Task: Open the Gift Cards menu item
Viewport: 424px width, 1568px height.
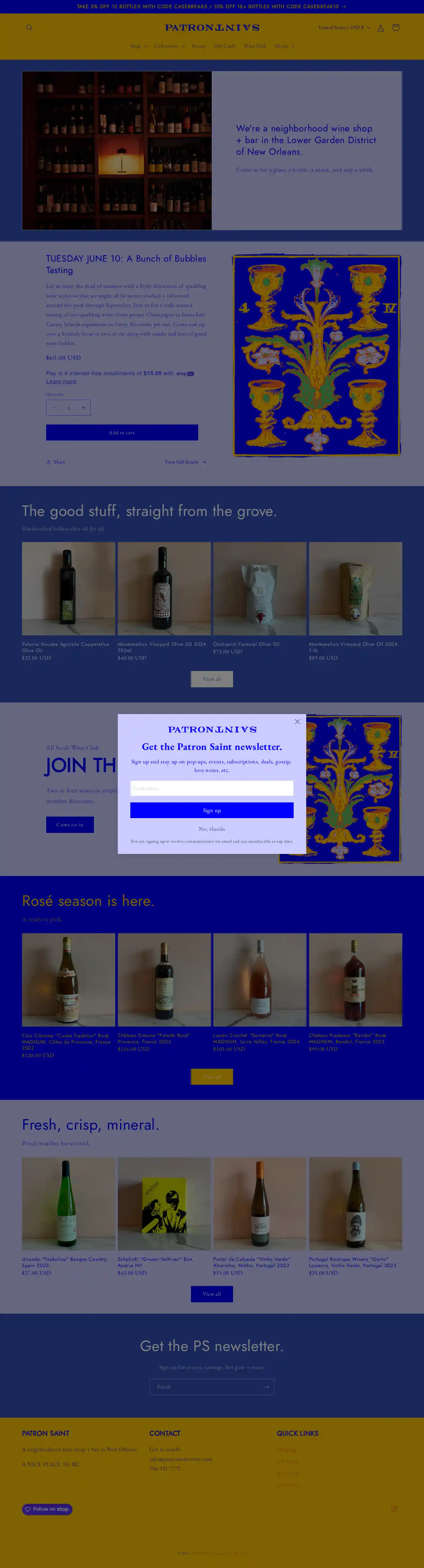Action: pos(225,46)
